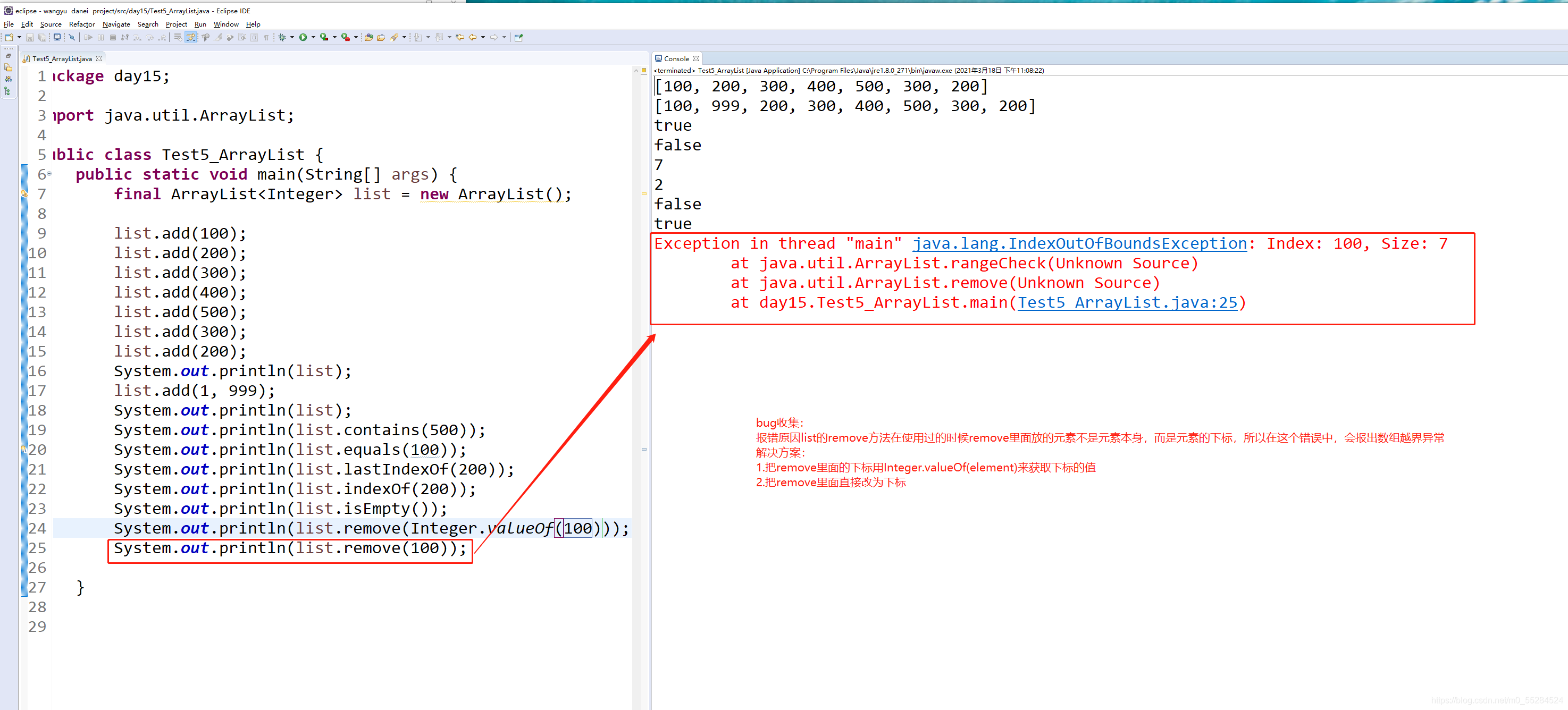Click overview ruler marker for line 7
This screenshot has height=710, width=1568.
coord(644,194)
